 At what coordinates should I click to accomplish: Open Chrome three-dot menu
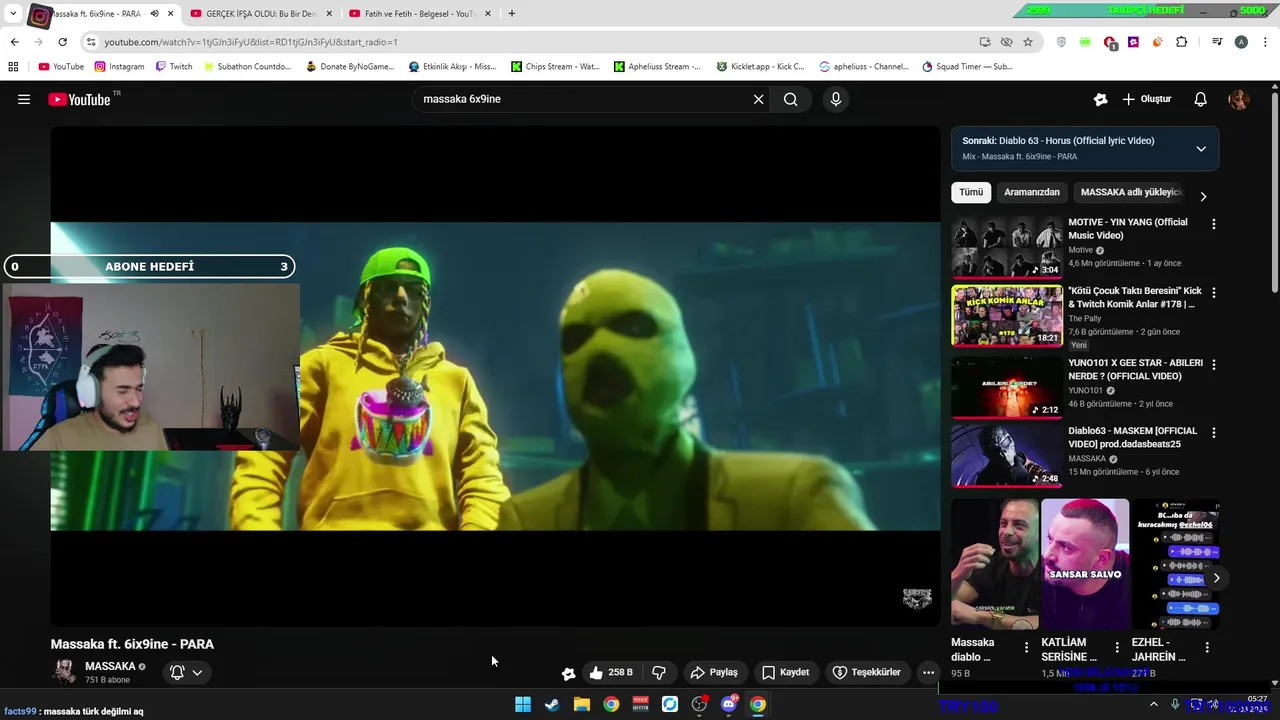[x=1266, y=42]
